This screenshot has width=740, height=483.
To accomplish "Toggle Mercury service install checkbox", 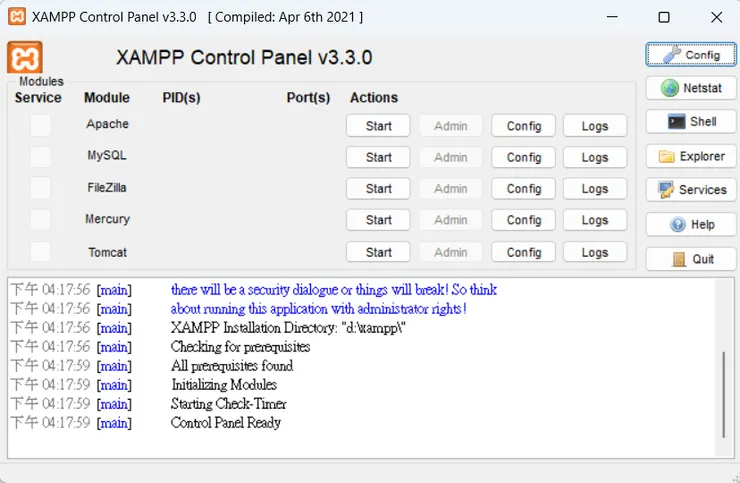I will [40, 220].
